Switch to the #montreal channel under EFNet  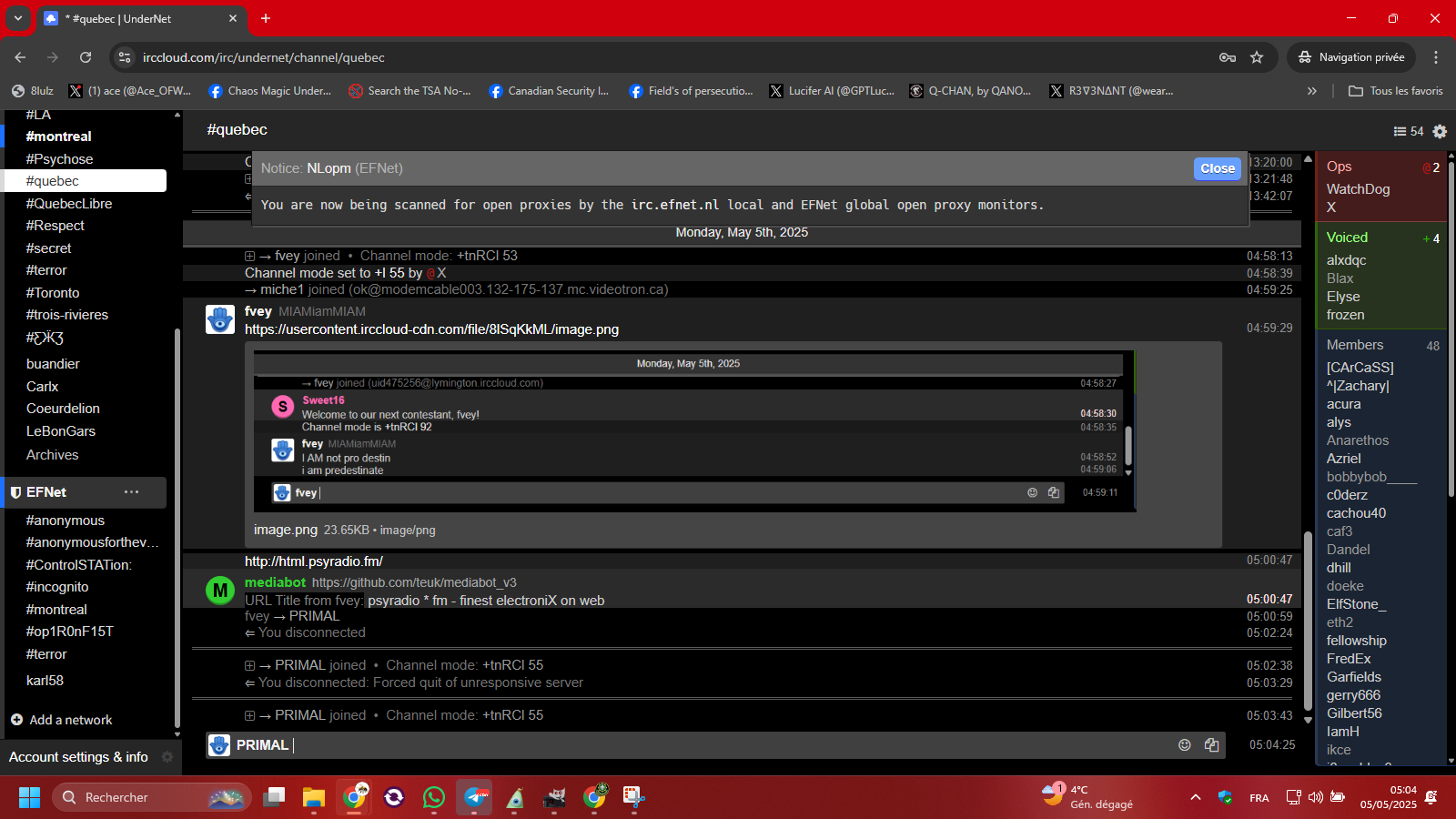click(56, 610)
